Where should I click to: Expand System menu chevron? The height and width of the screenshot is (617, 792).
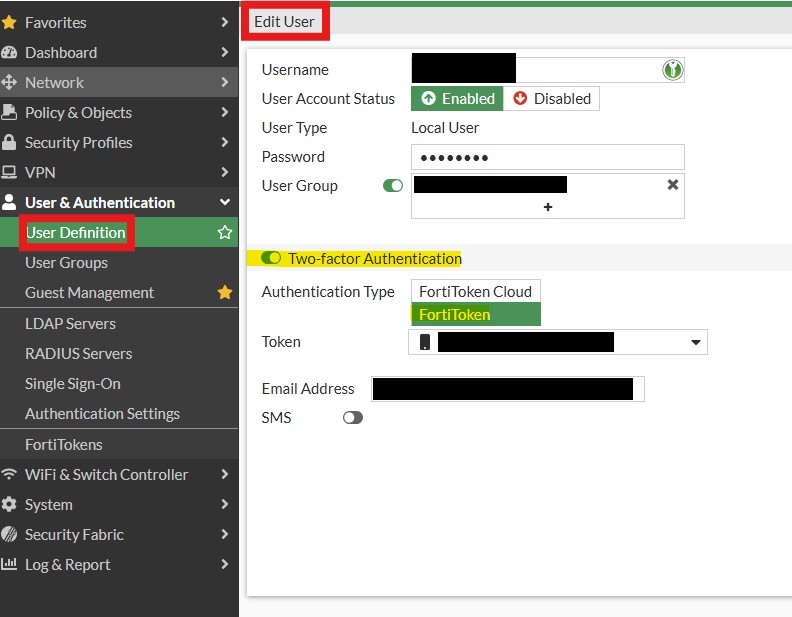pyautogui.click(x=225, y=504)
